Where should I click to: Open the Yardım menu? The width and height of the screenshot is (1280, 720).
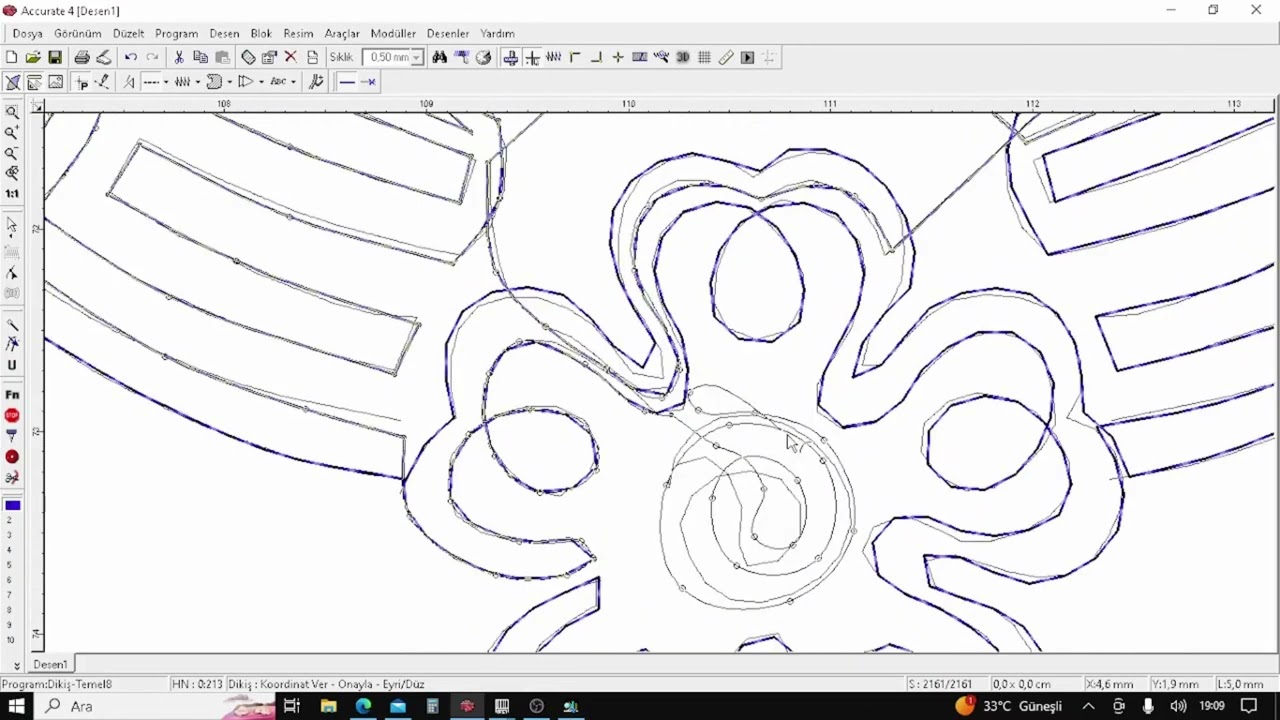click(497, 33)
